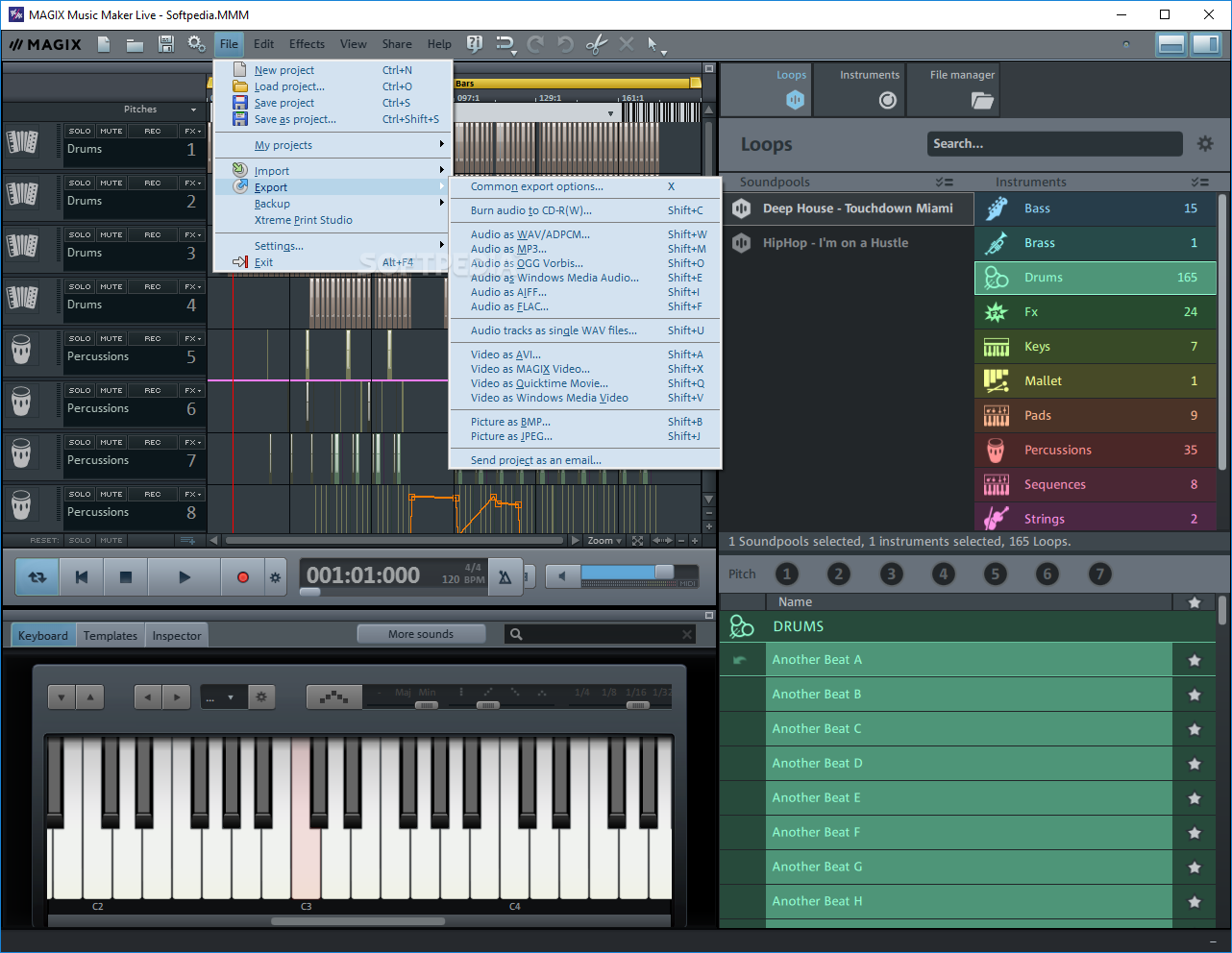This screenshot has height=953, width=1232.
Task: Open program settings gear in main toolbar
Action: 196,44
